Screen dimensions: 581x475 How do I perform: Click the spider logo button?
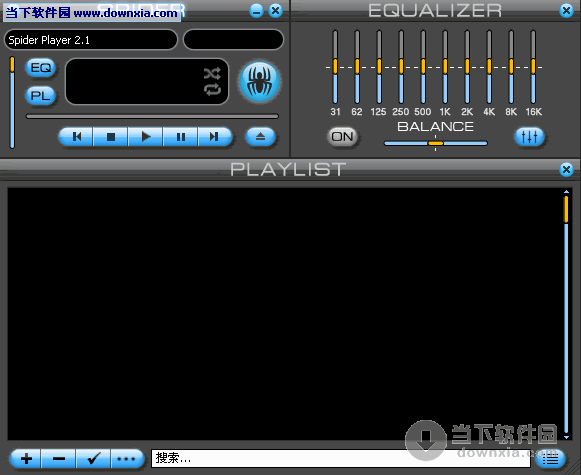pos(260,82)
